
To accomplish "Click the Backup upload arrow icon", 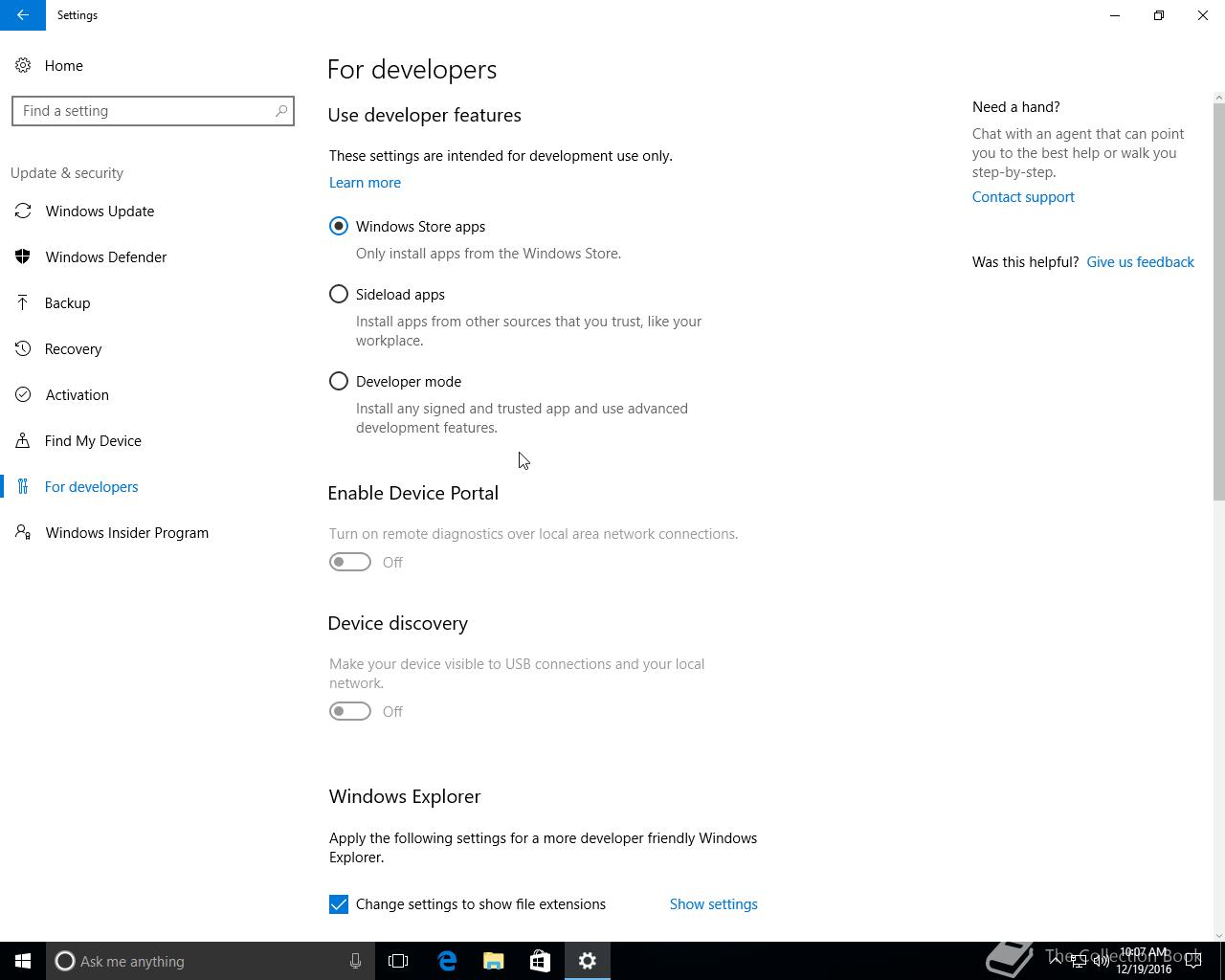I will [23, 303].
